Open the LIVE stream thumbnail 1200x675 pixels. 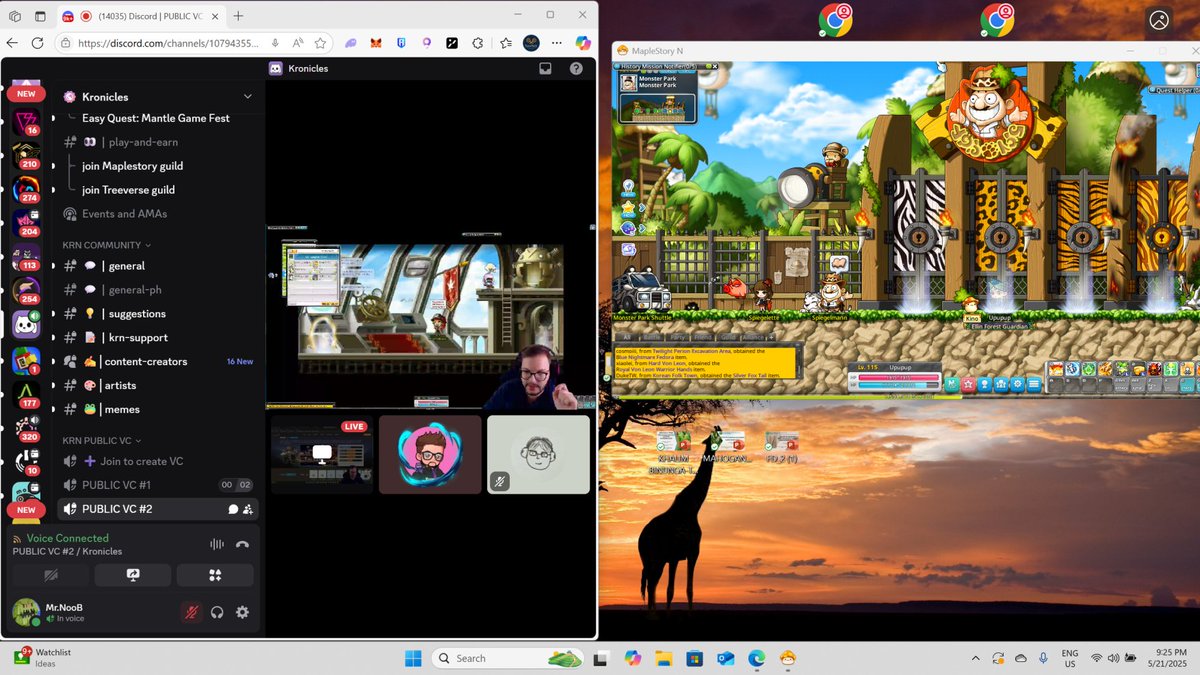pos(322,455)
